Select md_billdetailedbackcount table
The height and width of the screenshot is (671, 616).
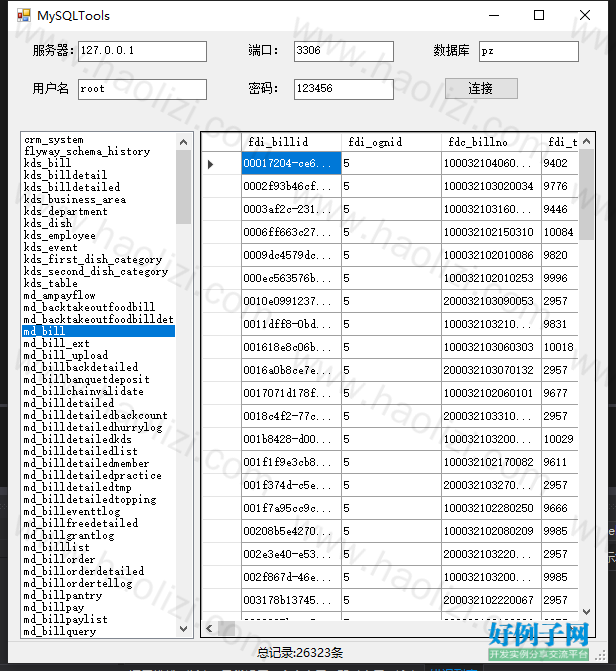click(98, 415)
